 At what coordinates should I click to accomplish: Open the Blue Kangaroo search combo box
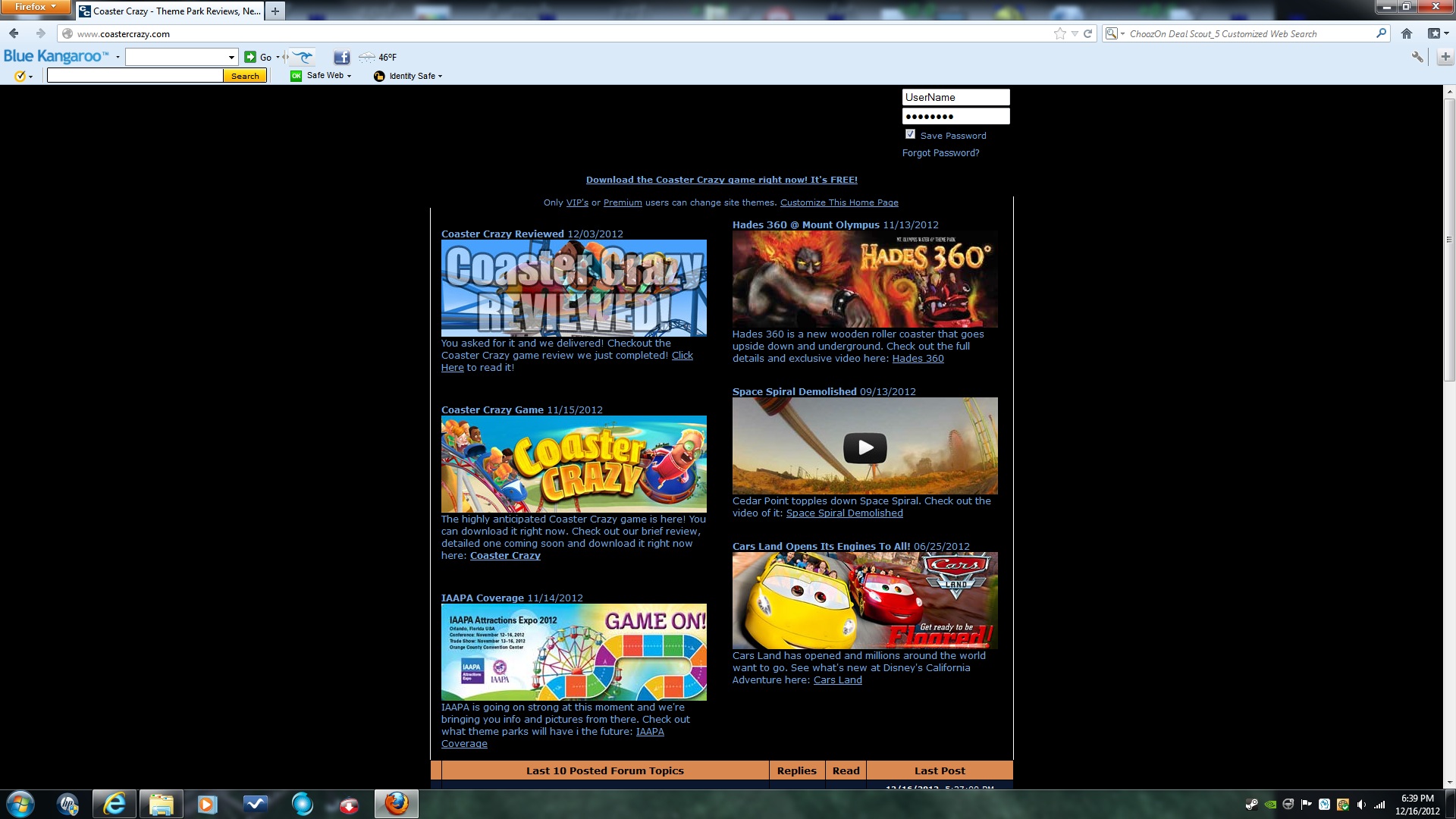(182, 57)
